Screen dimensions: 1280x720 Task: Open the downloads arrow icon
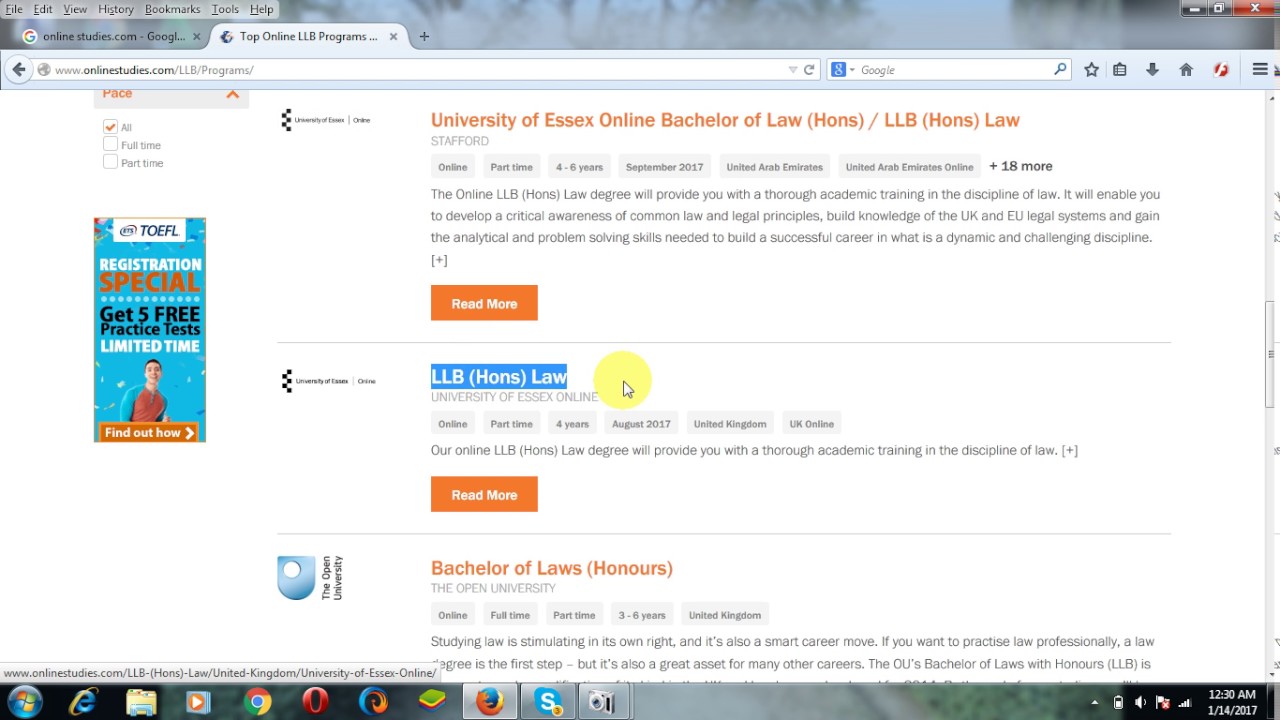pos(1152,70)
